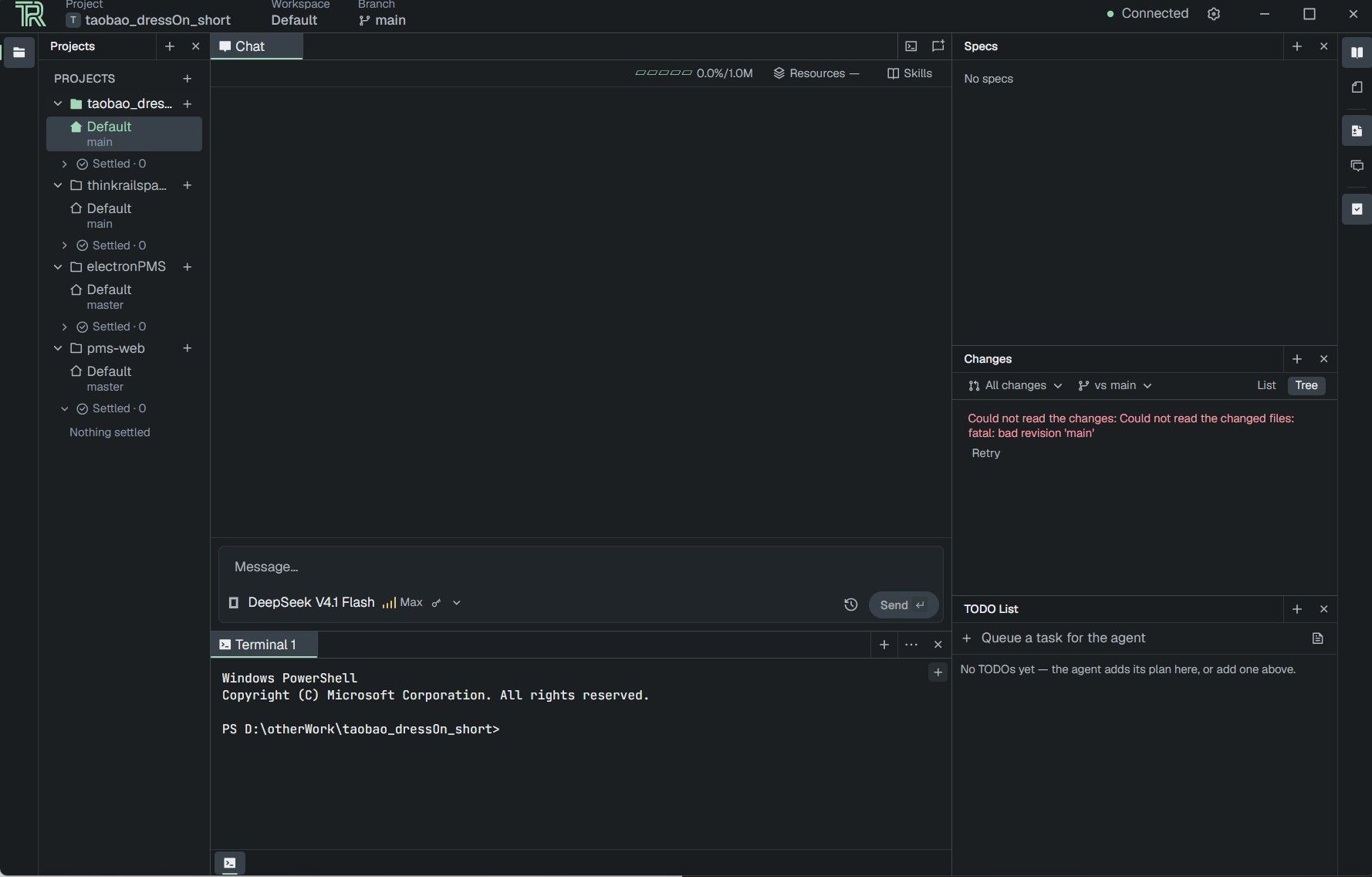1372x877 pixels.
Task: Toggle terminal panel from bottom bar icon
Action: click(230, 863)
